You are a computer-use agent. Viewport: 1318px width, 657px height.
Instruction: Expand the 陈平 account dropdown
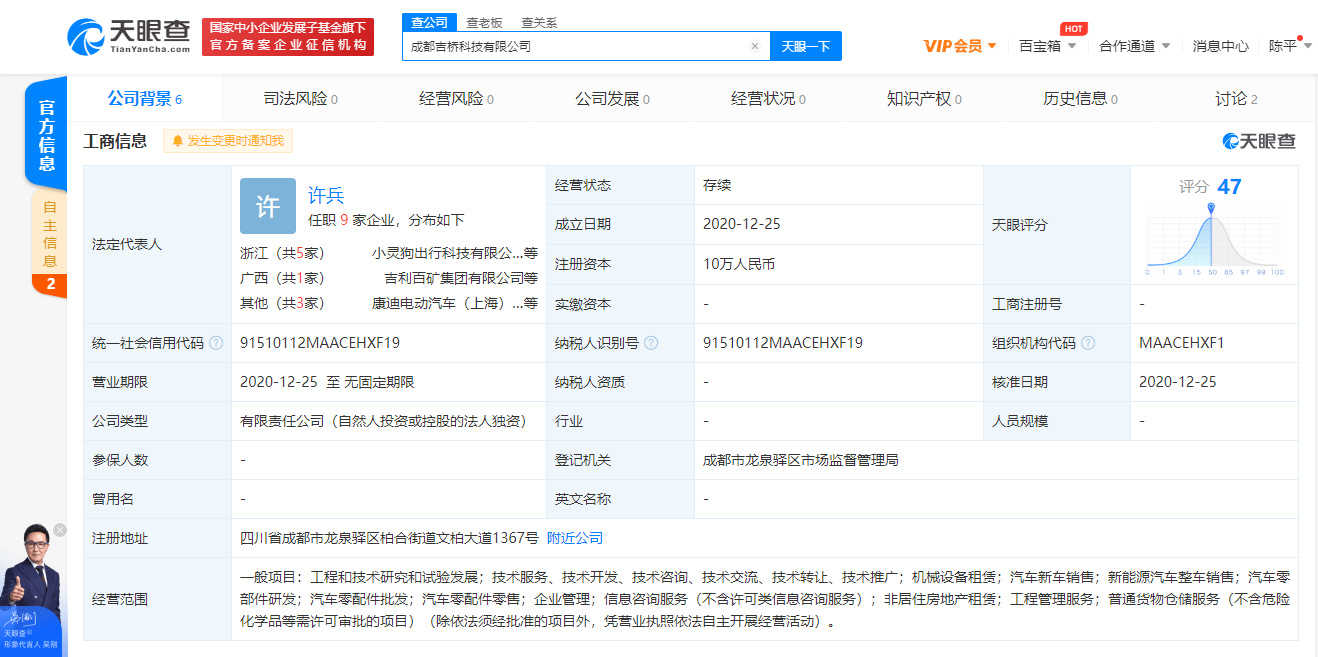[1278, 45]
